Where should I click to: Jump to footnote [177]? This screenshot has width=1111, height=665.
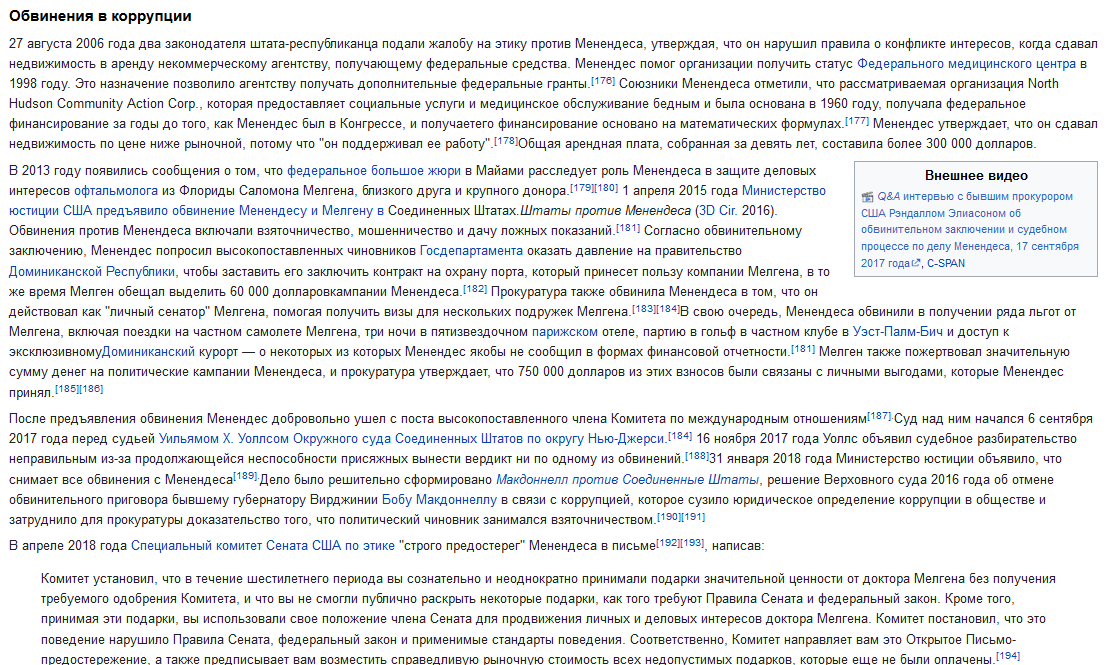pyautogui.click(x=857, y=120)
